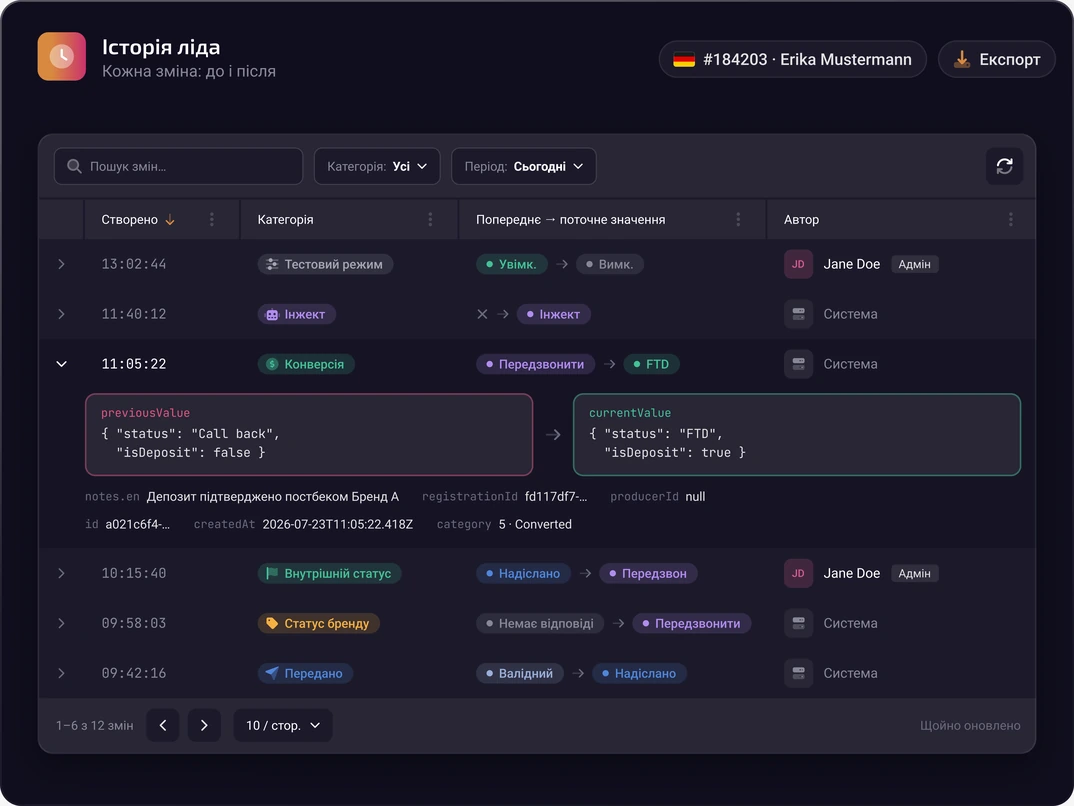Click the producerId null value
The width and height of the screenshot is (1074, 806).
695,496
